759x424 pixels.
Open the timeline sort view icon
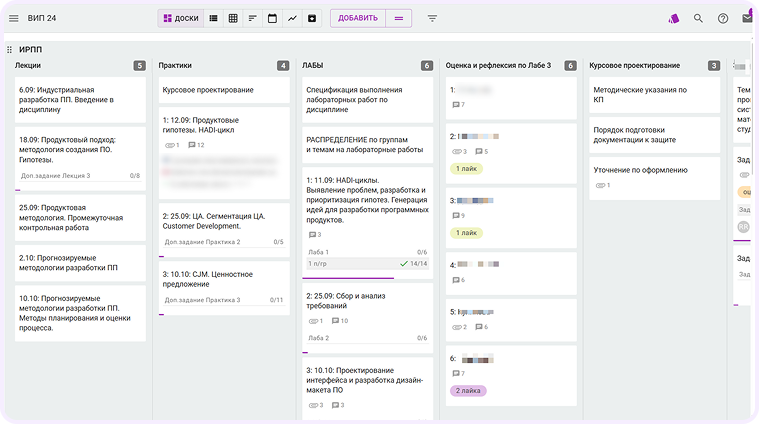252,18
